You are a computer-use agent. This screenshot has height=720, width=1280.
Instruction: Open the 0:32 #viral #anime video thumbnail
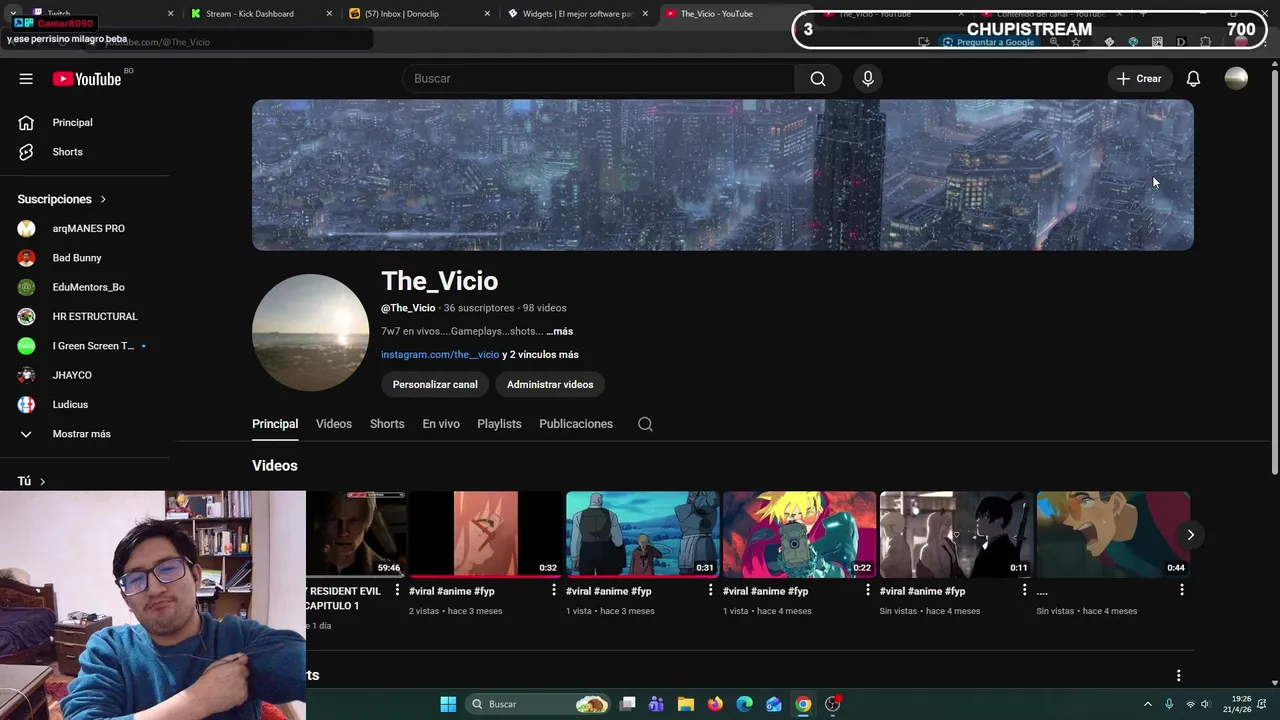pos(486,534)
